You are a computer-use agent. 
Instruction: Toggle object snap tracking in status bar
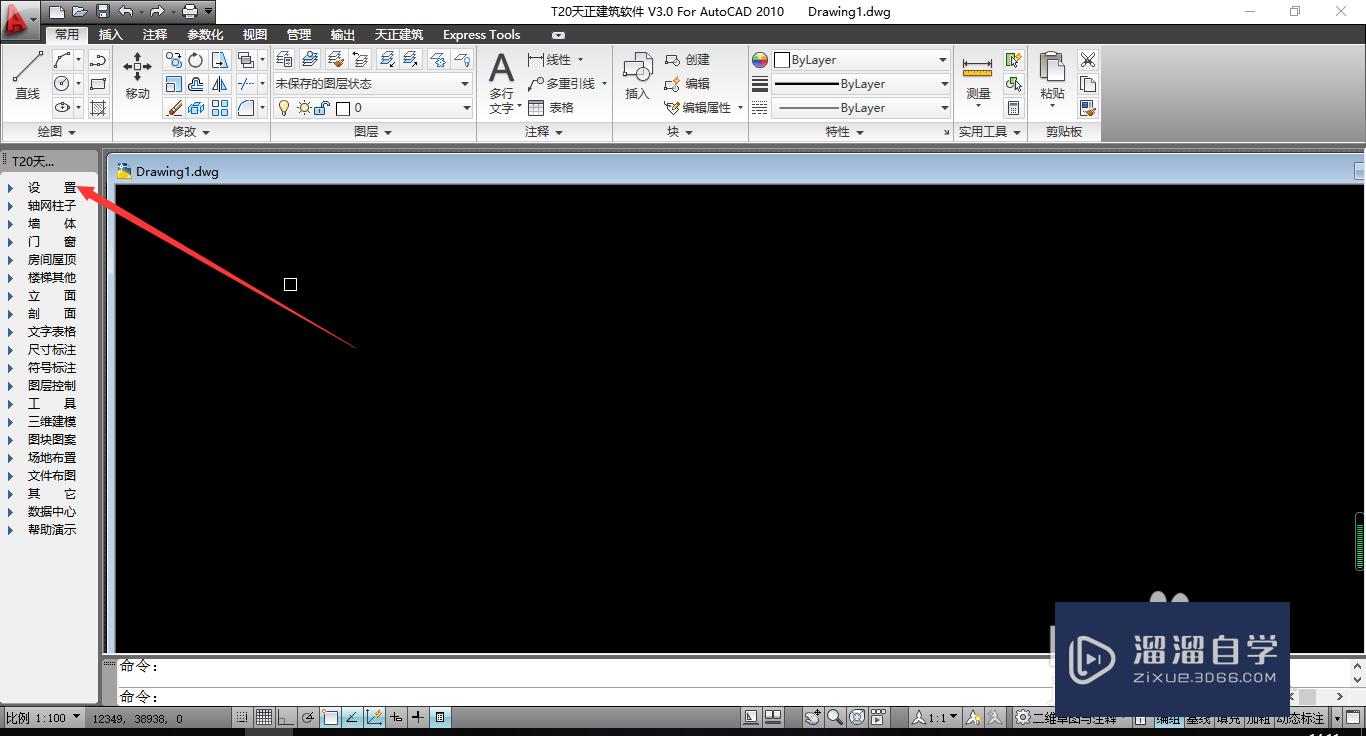[x=352, y=717]
